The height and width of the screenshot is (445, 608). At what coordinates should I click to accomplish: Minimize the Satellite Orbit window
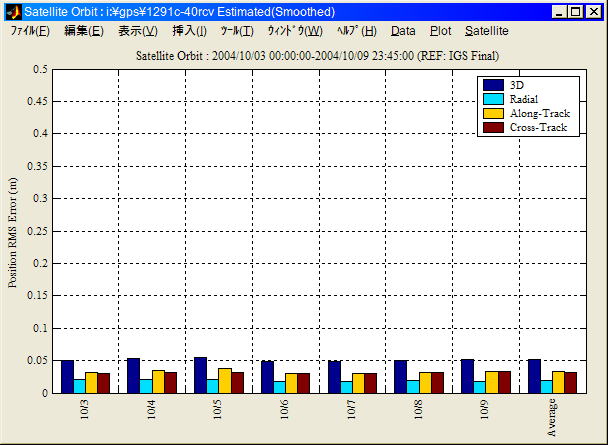point(561,12)
